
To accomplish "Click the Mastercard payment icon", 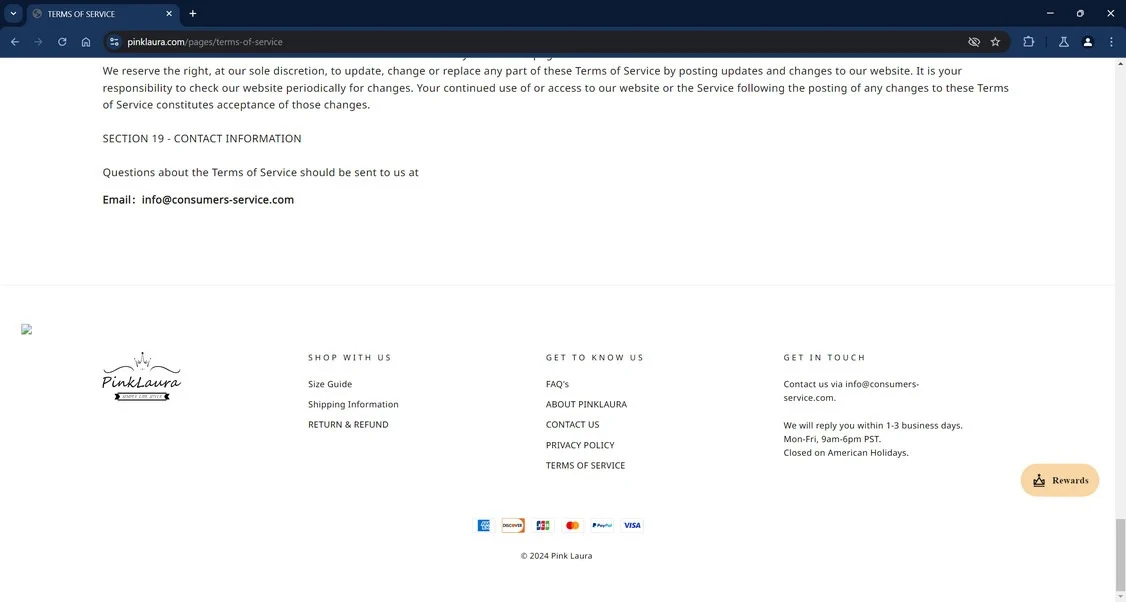I will pyautogui.click(x=572, y=526).
